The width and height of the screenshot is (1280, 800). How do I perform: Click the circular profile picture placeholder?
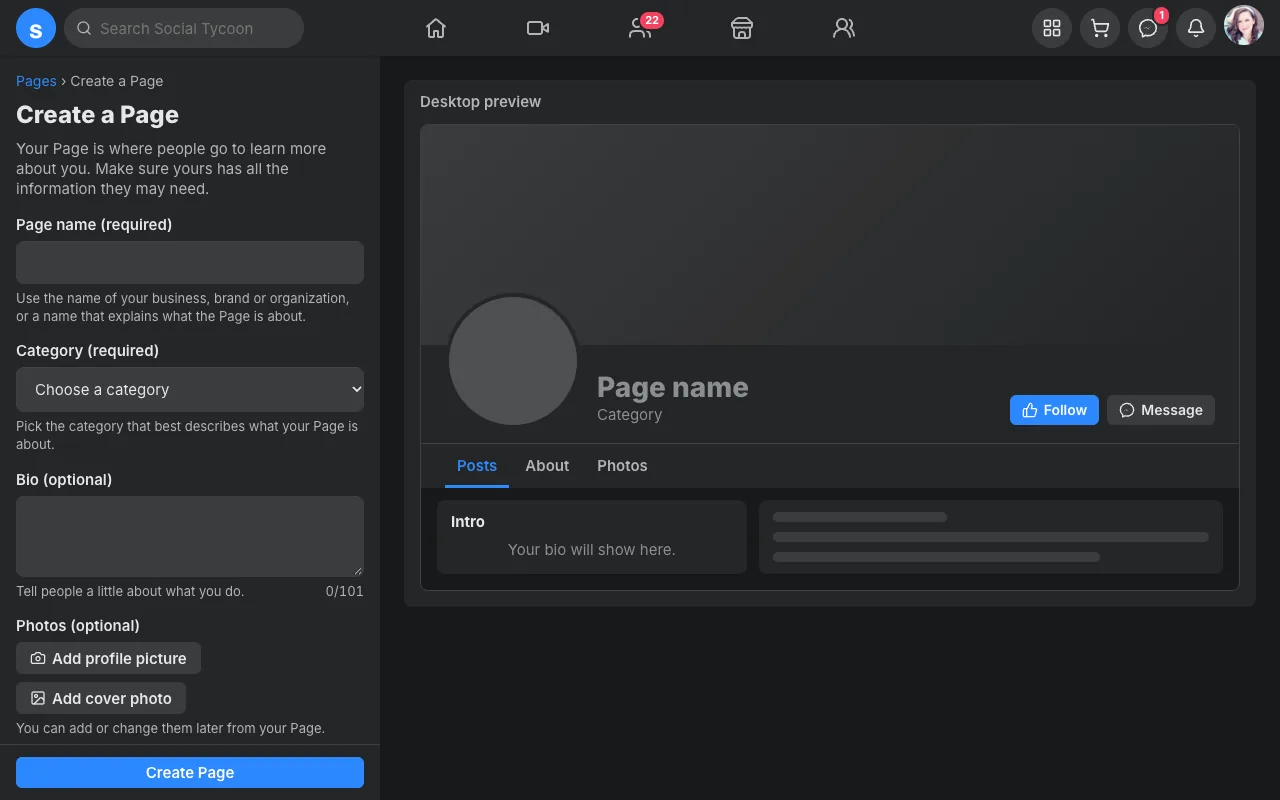point(513,361)
